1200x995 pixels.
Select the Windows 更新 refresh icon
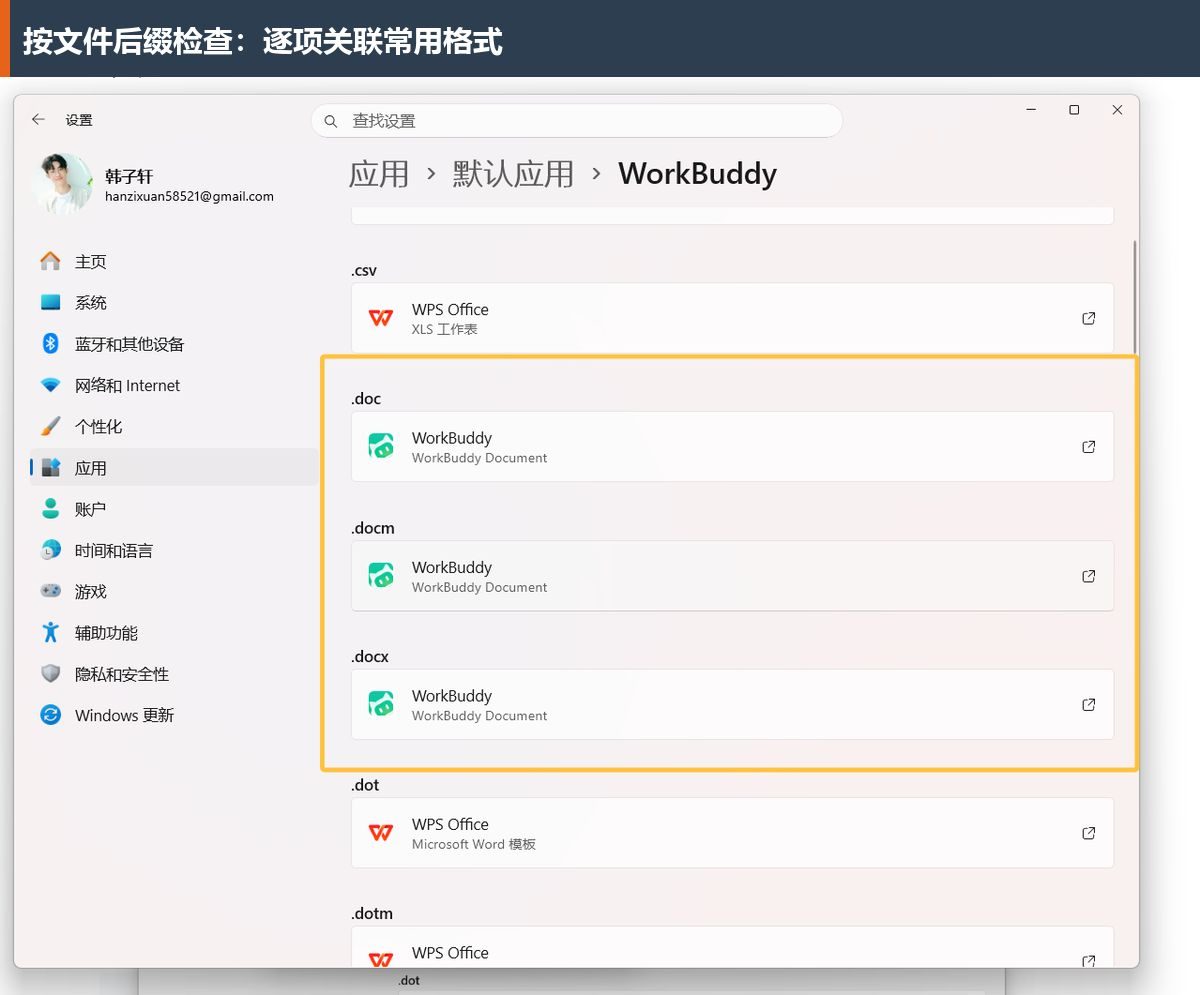pos(50,715)
